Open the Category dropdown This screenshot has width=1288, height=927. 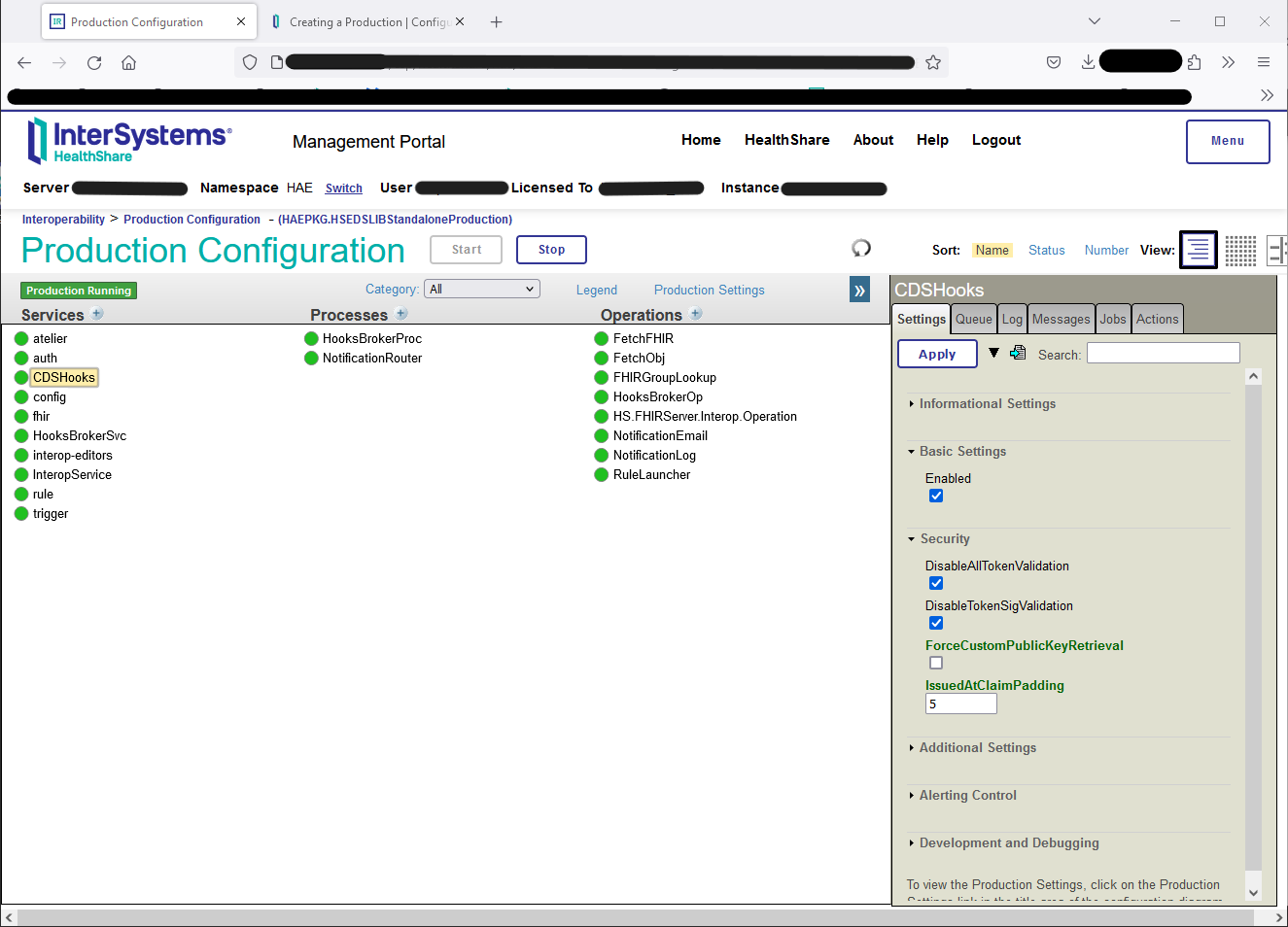[x=481, y=289]
